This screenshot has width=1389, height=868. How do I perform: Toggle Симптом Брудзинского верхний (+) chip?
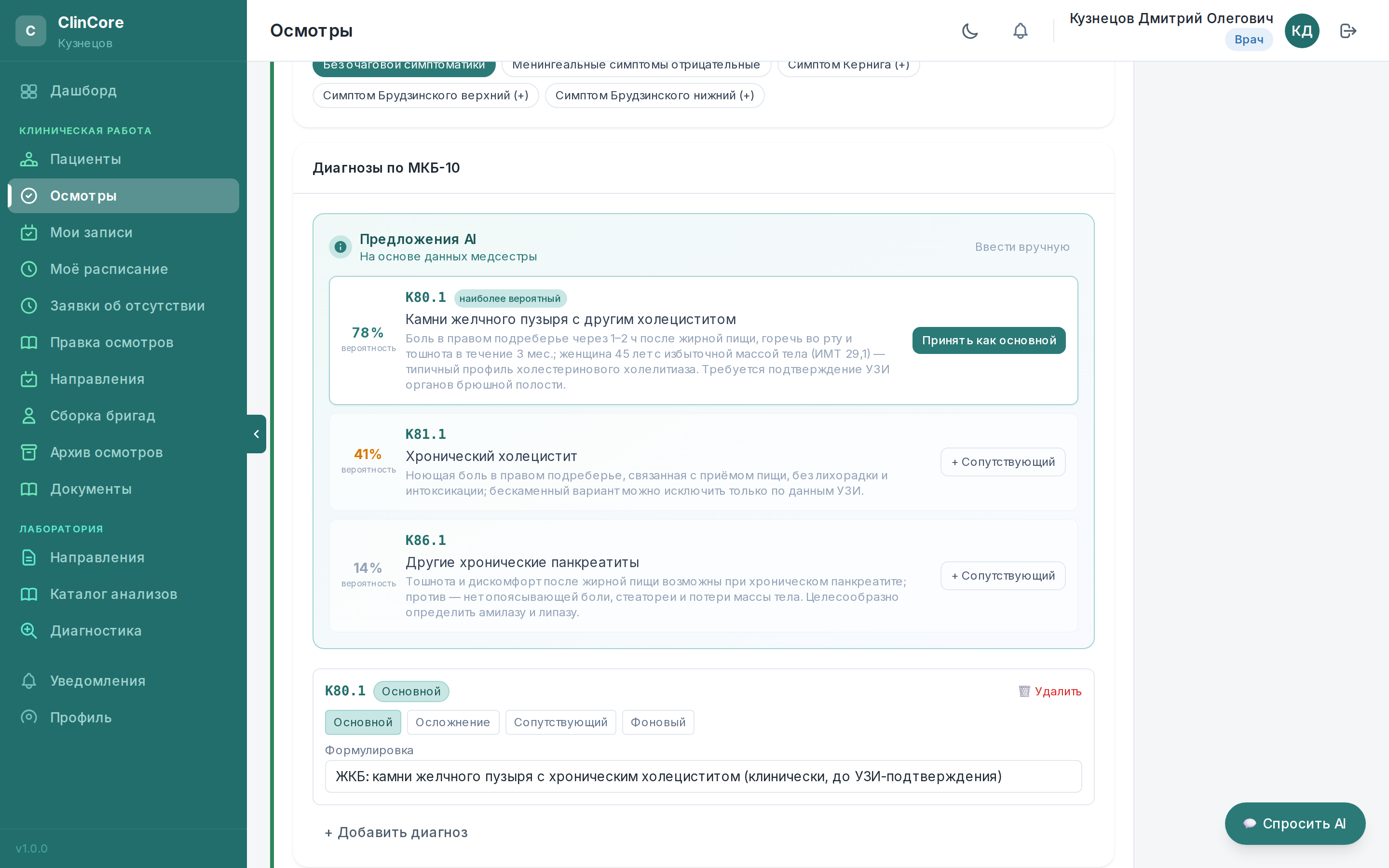tap(425, 95)
